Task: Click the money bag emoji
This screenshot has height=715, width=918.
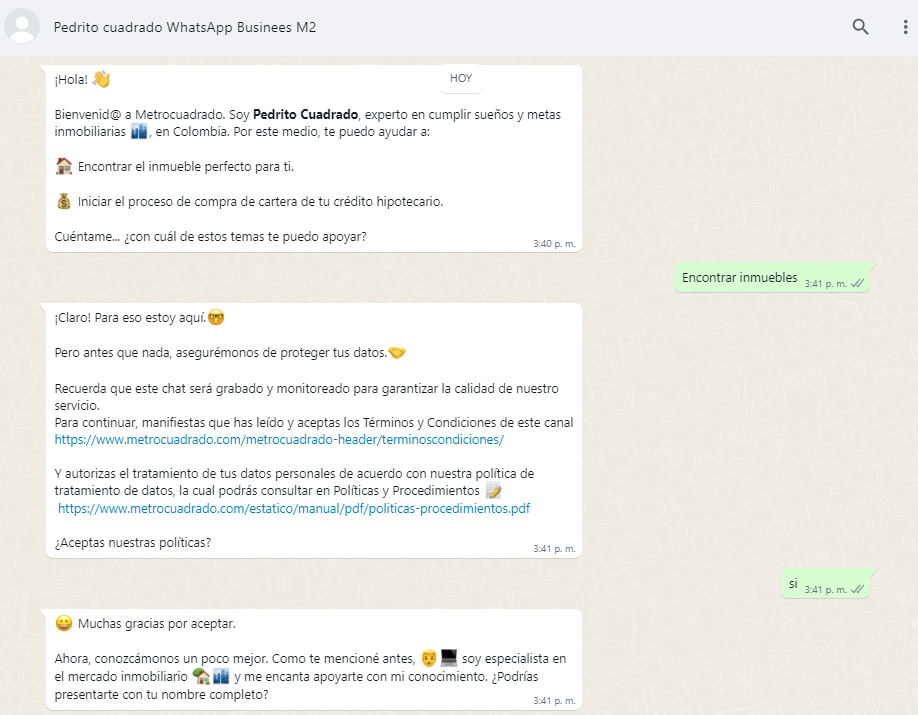Action: pyautogui.click(x=64, y=201)
